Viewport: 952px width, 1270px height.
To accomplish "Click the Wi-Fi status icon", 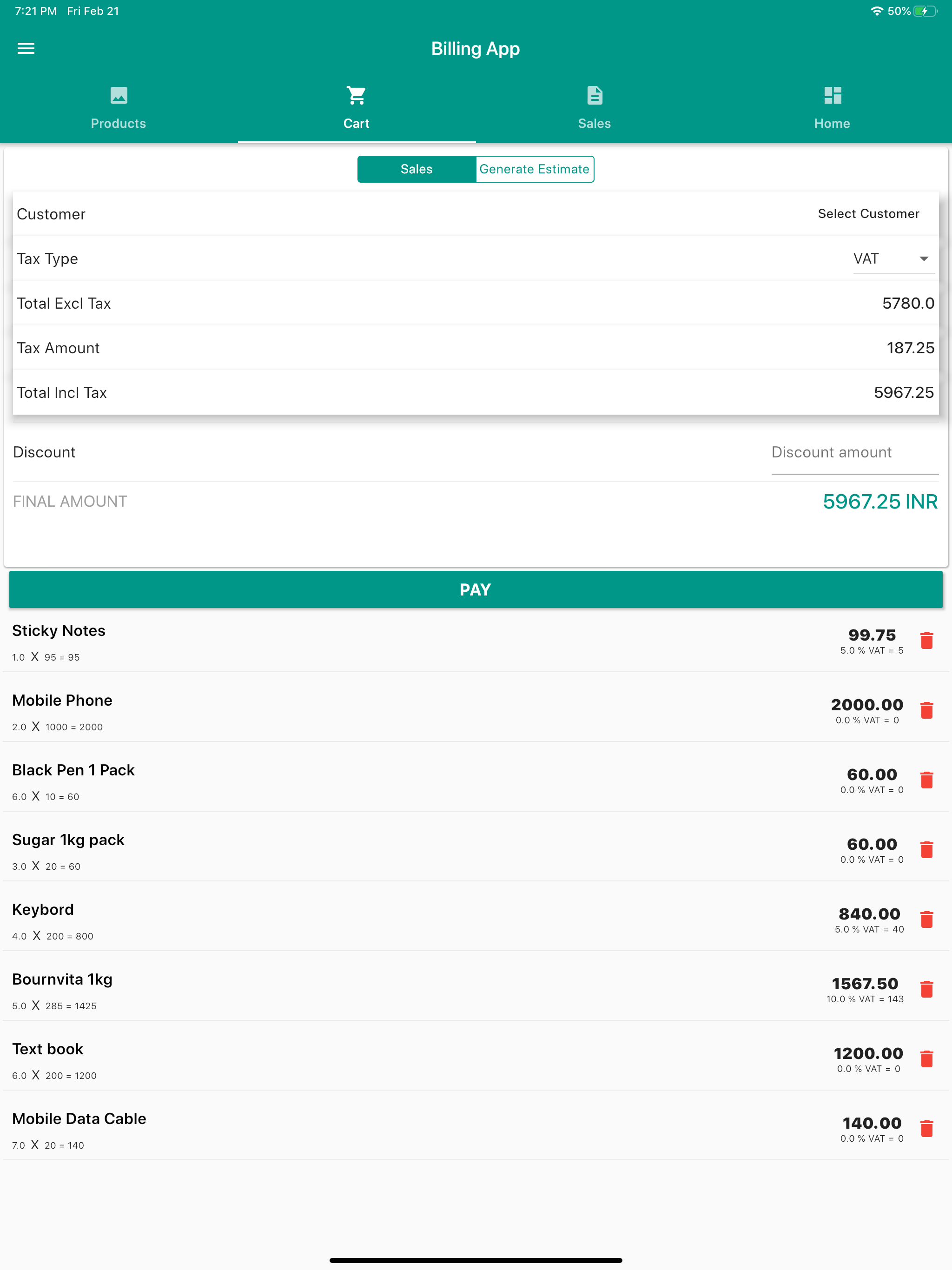I will 877,11.
